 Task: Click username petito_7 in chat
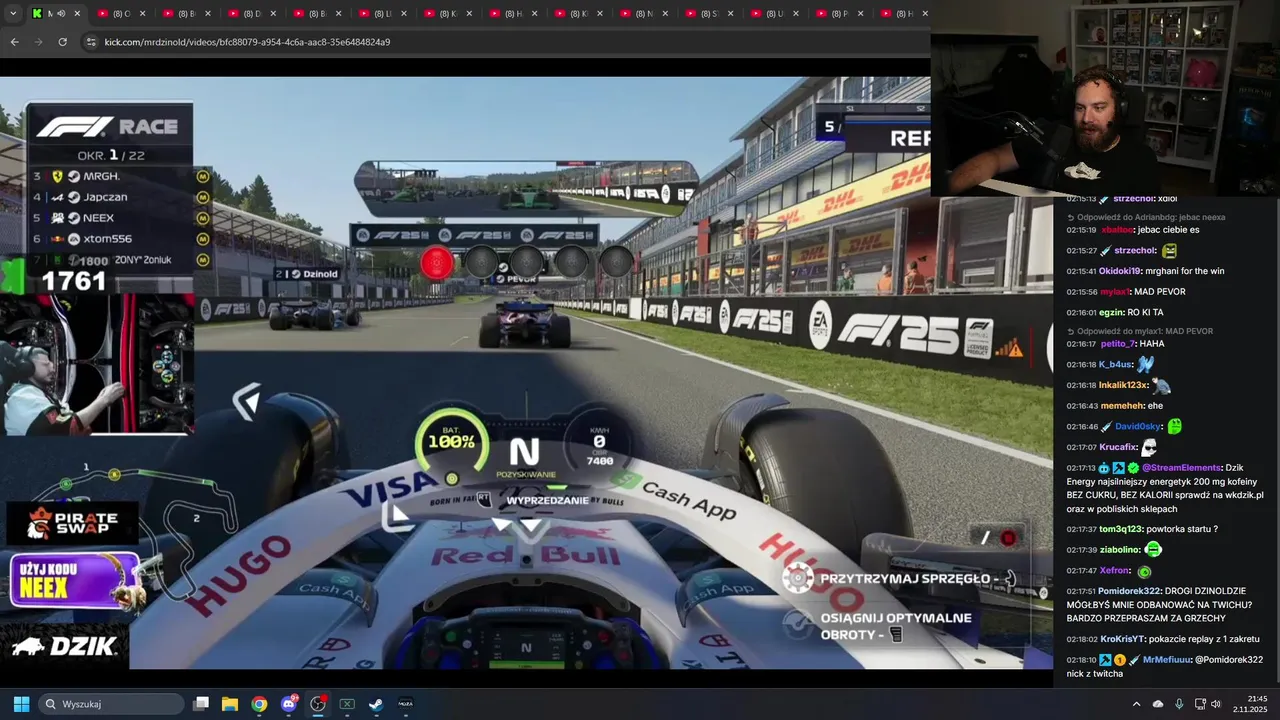(1117, 344)
